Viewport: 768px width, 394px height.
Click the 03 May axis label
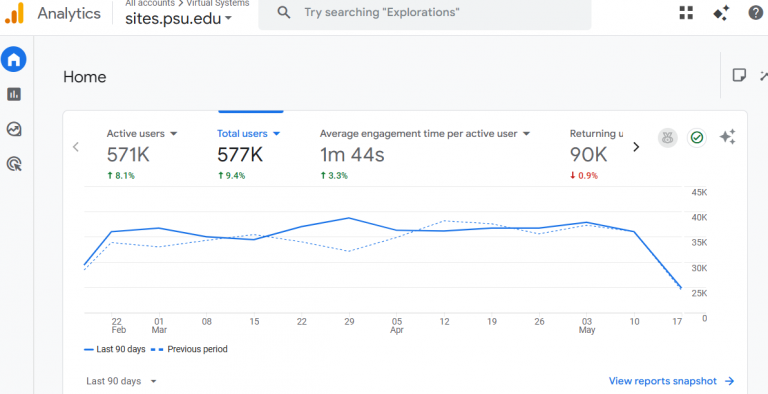point(586,325)
